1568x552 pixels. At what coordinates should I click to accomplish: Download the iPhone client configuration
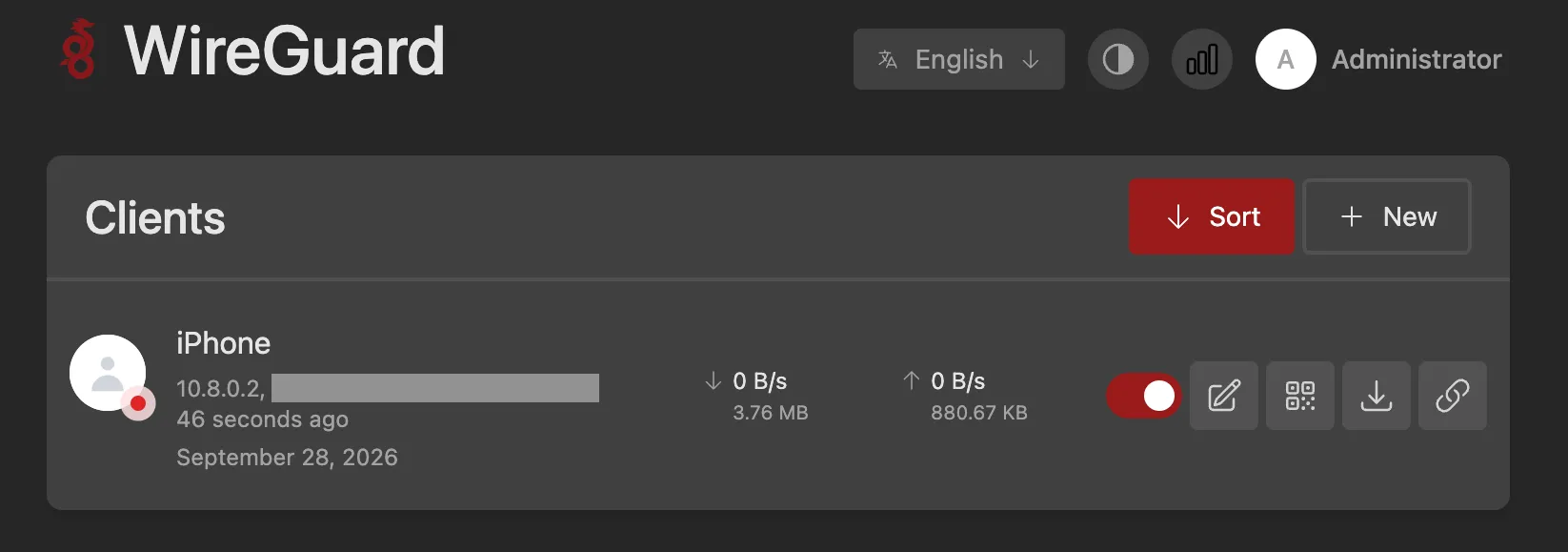click(1376, 396)
